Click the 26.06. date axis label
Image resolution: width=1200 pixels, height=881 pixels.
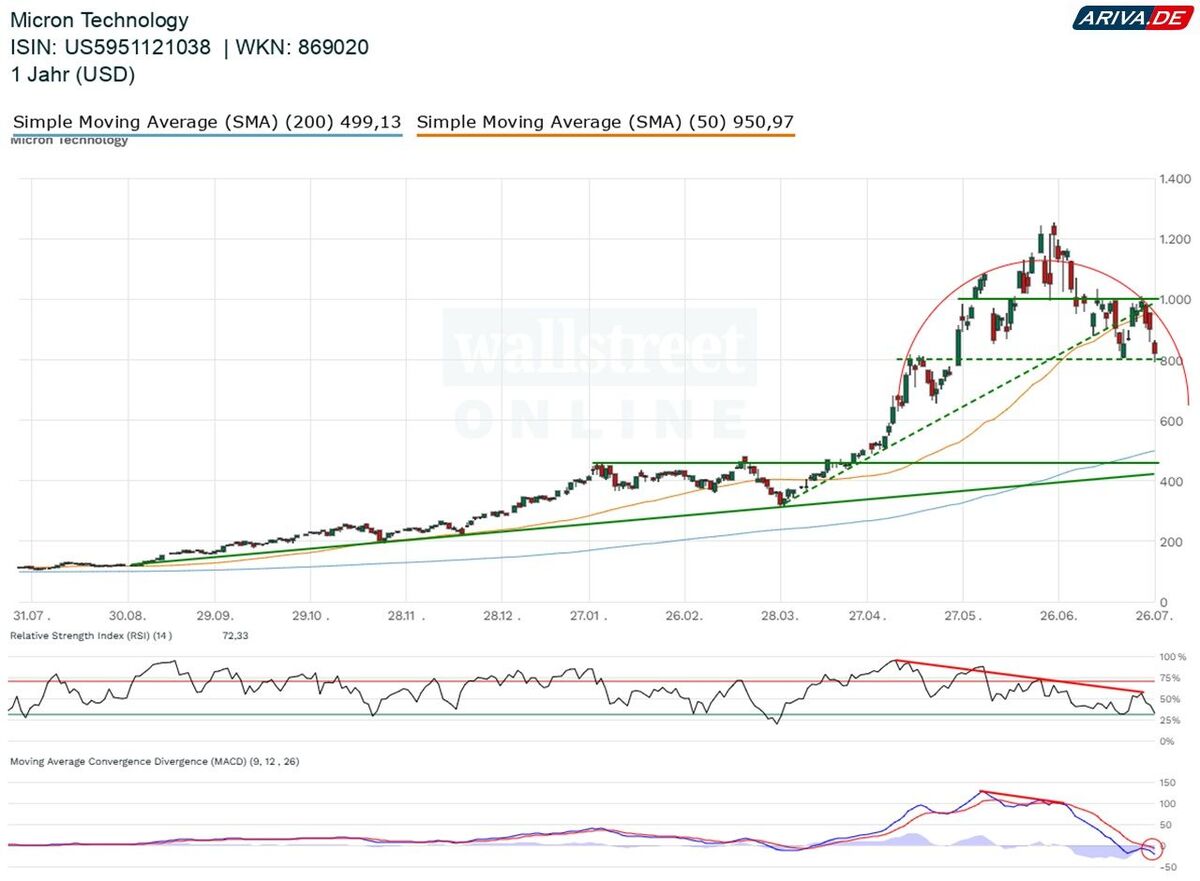1058,616
